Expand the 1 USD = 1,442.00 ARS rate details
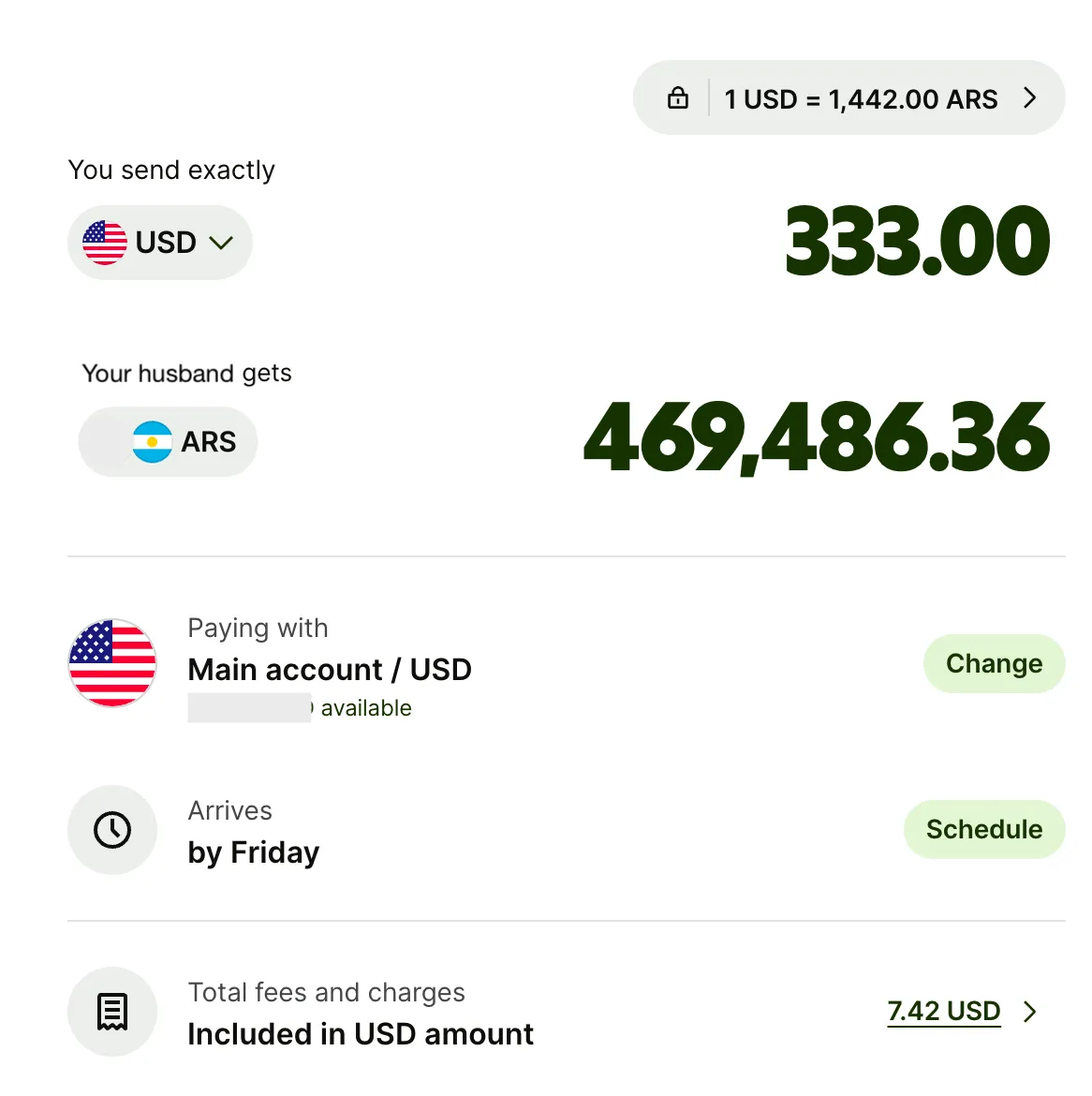The height and width of the screenshot is (1096, 1092). tap(861, 99)
